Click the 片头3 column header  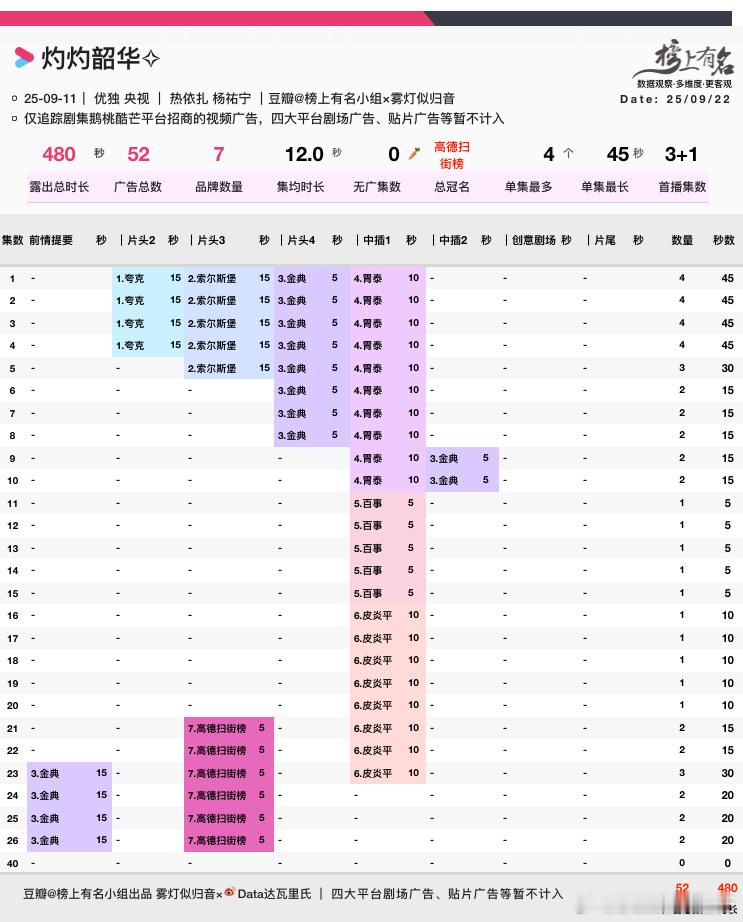tap(211, 240)
